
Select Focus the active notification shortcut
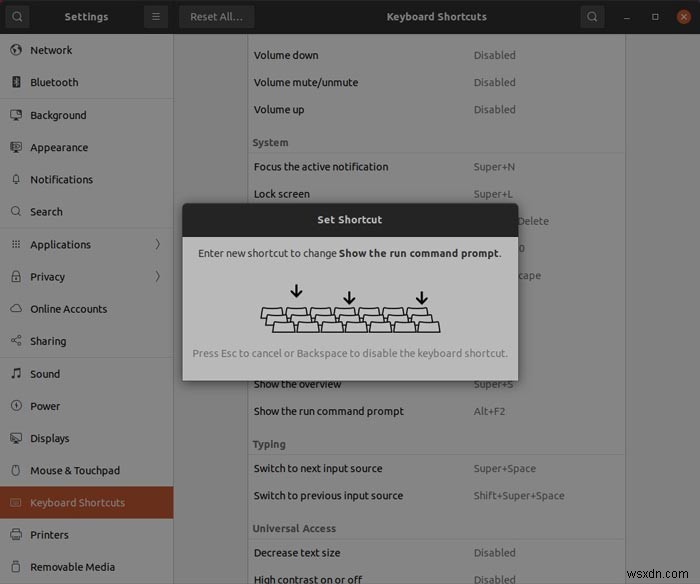pyautogui.click(x=437, y=167)
